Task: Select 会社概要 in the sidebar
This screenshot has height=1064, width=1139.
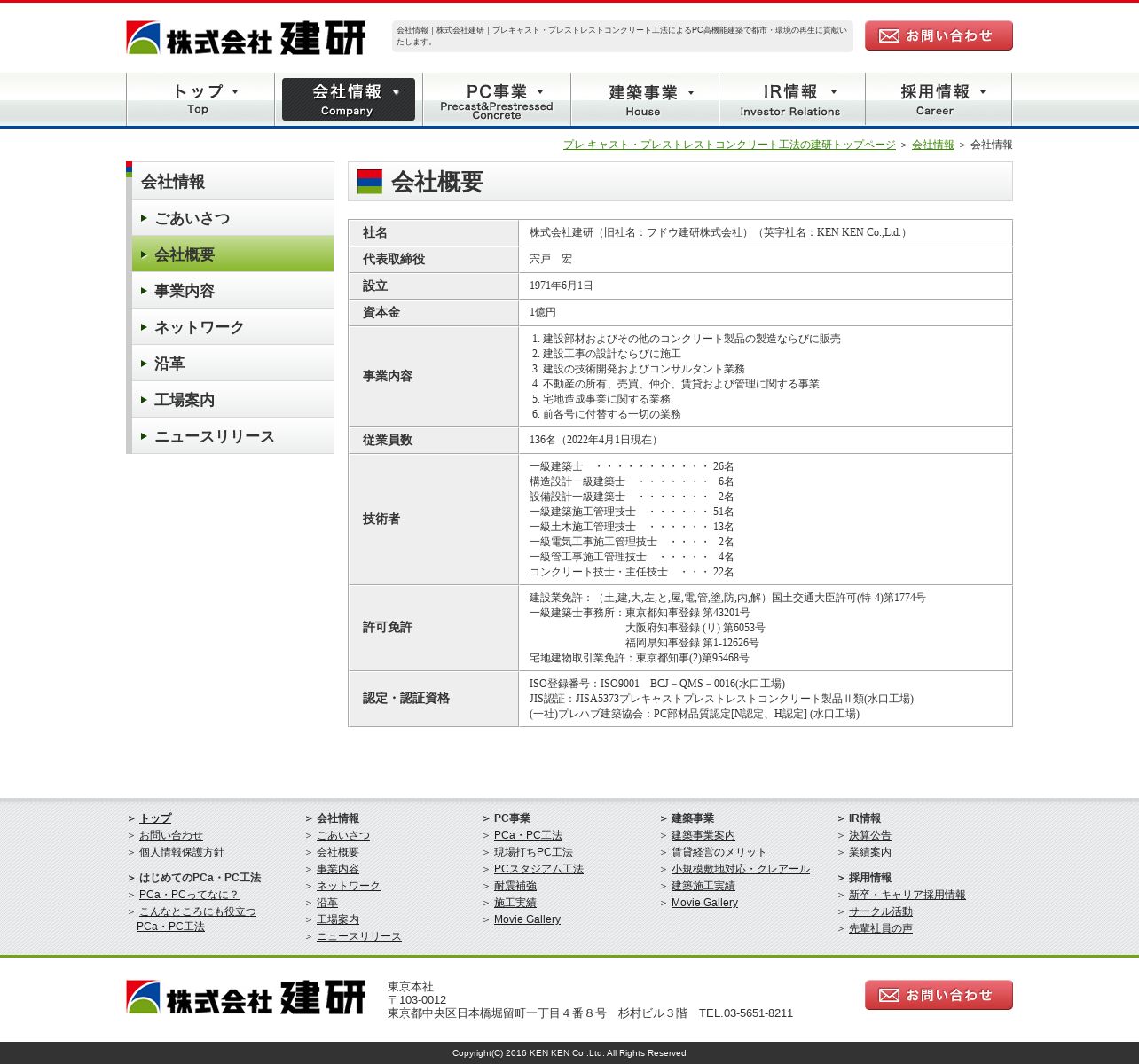Action: [232, 254]
